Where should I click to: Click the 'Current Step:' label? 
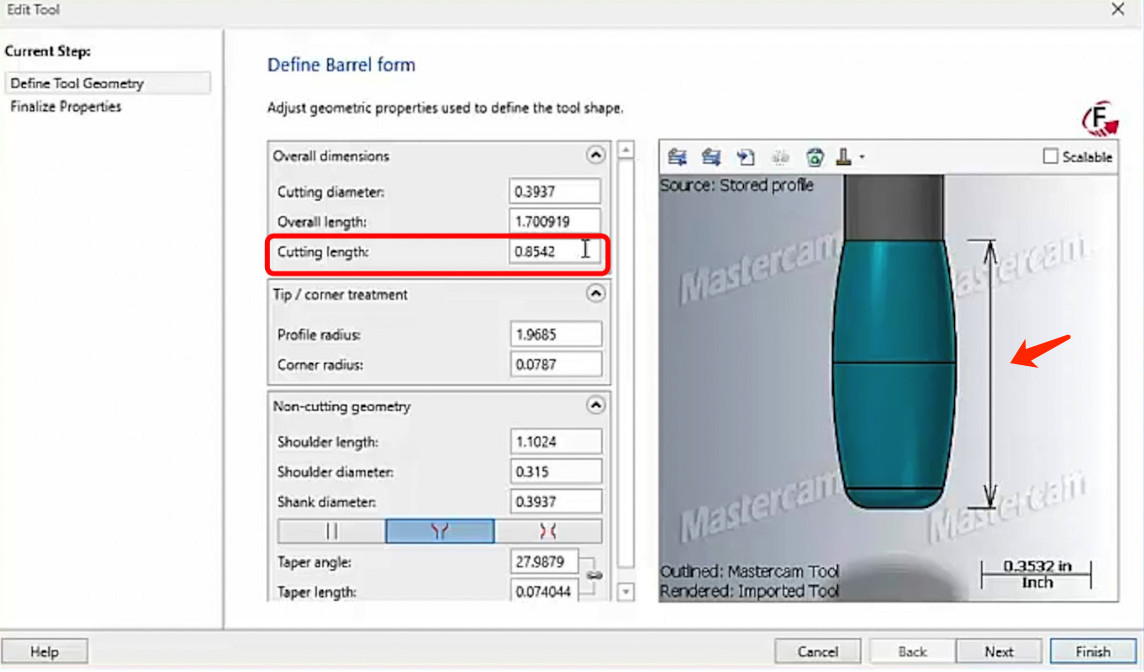[x=48, y=51]
